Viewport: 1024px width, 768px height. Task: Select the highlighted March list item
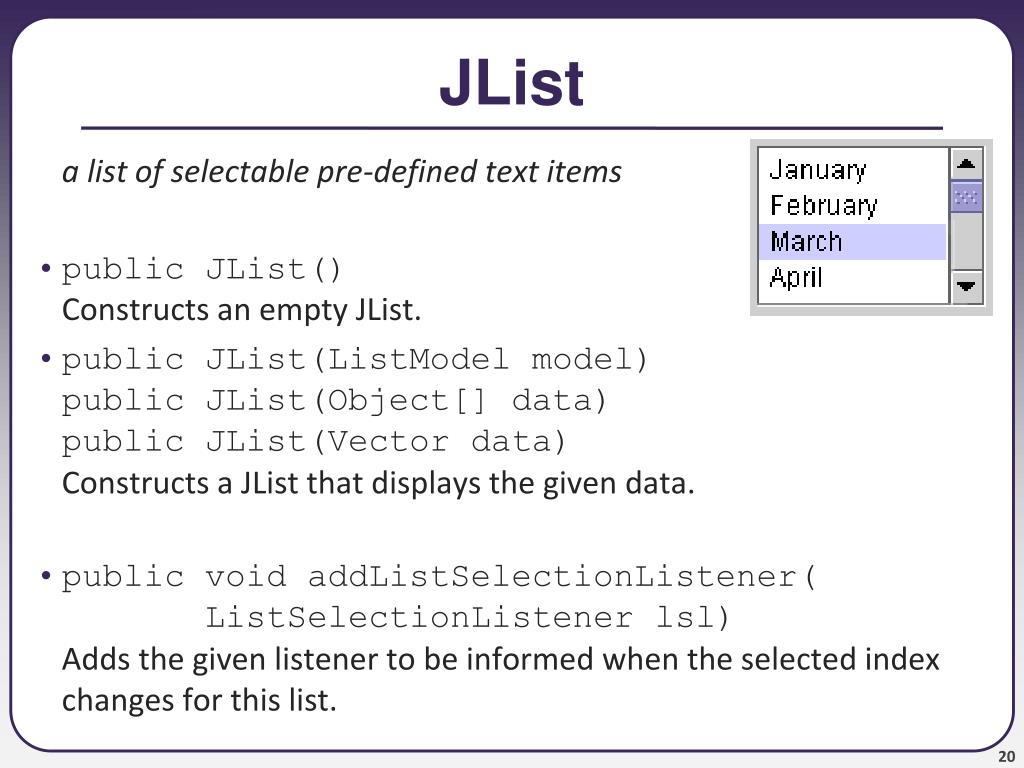(853, 242)
